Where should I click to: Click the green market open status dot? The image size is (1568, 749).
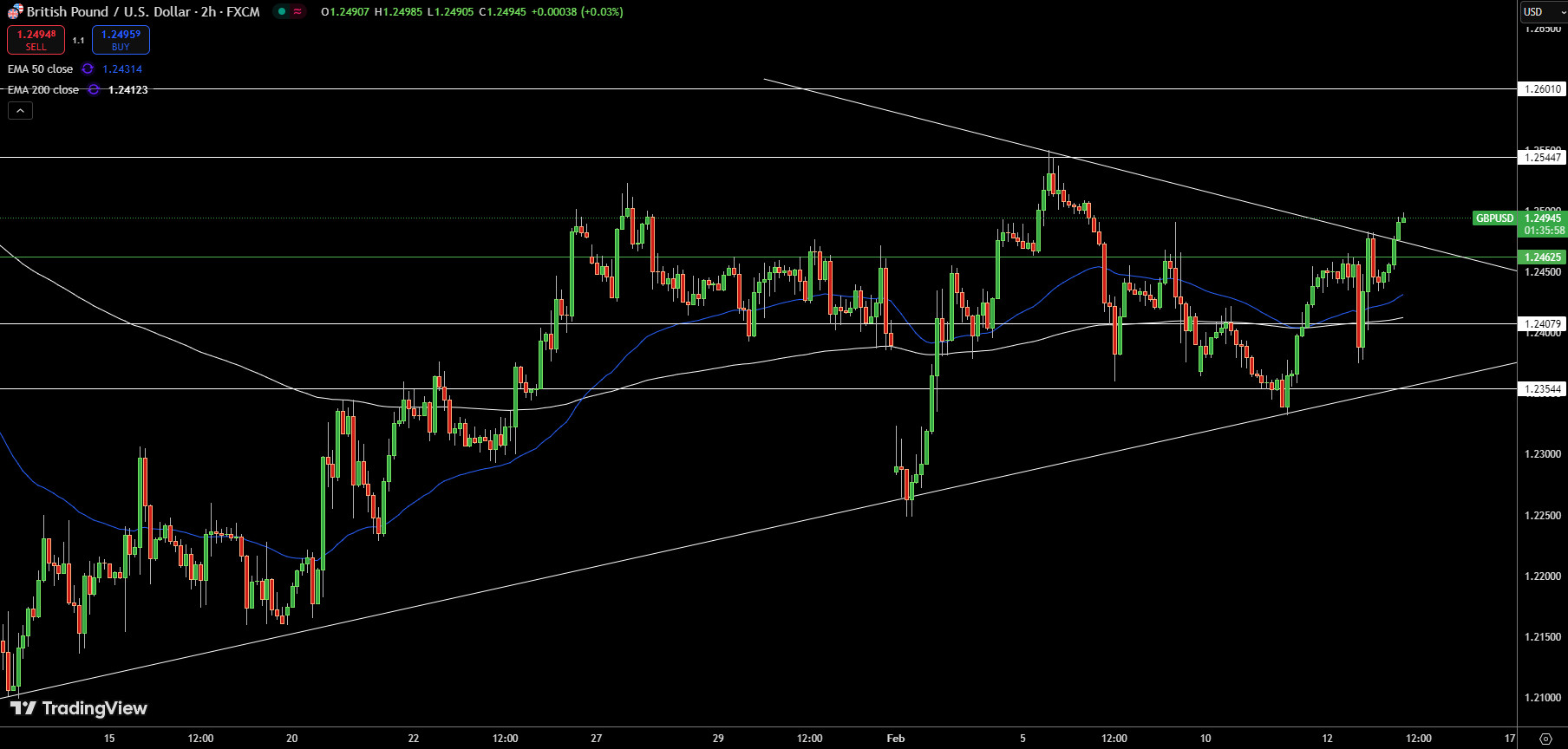282,11
